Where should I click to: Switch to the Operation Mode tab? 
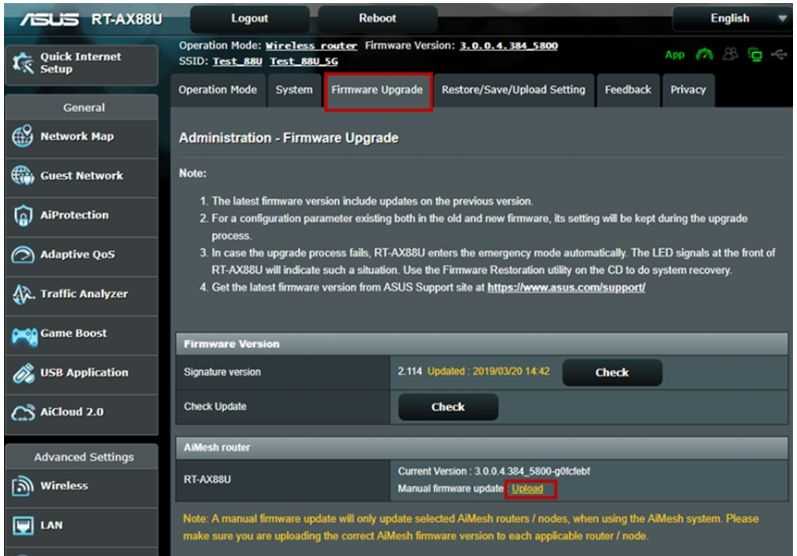click(x=218, y=90)
